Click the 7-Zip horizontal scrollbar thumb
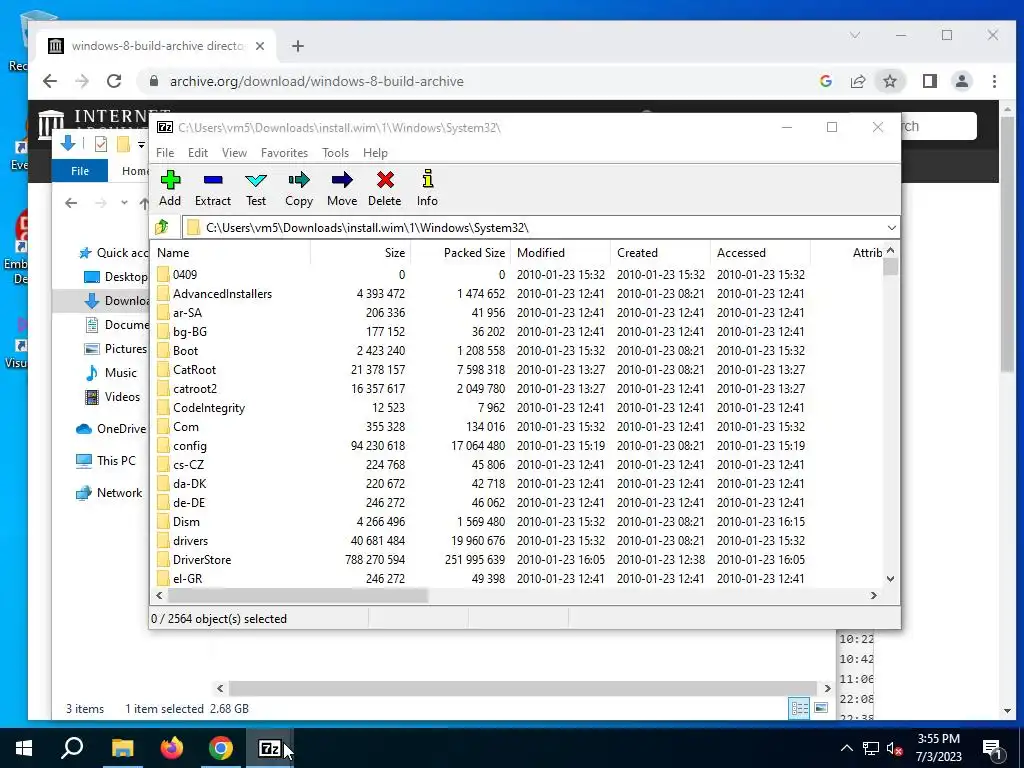 pyautogui.click(x=298, y=595)
